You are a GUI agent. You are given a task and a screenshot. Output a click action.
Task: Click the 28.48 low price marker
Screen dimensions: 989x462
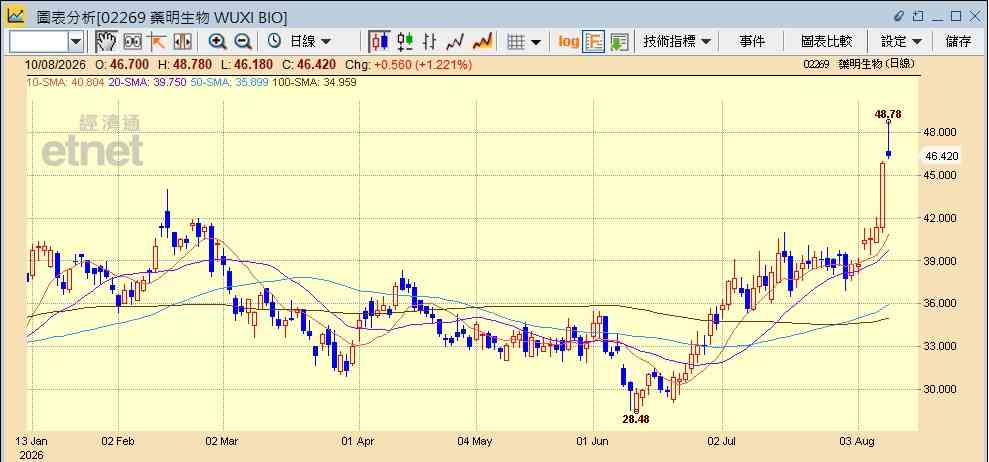tap(636, 418)
